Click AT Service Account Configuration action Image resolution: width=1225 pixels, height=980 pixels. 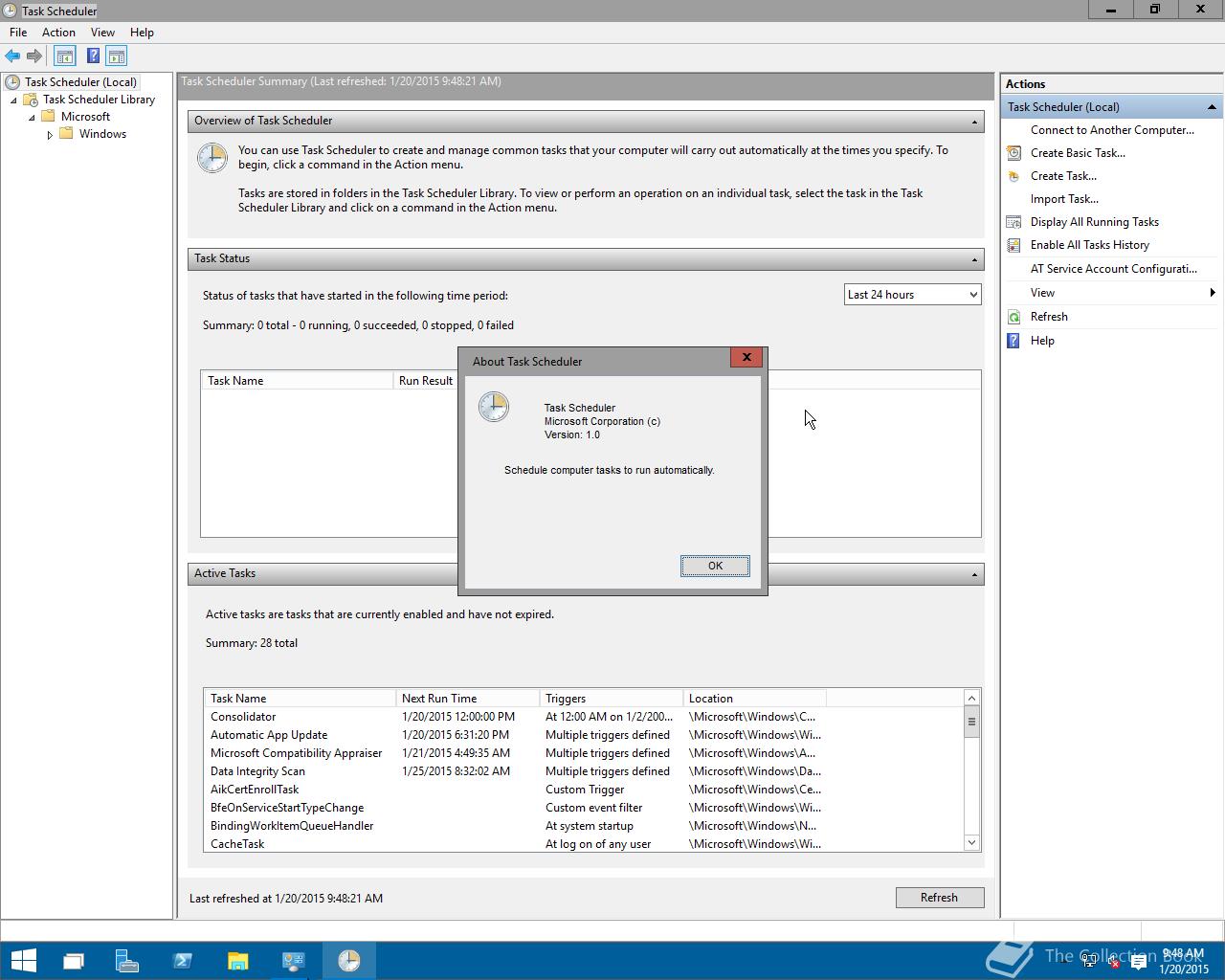[x=1114, y=269]
